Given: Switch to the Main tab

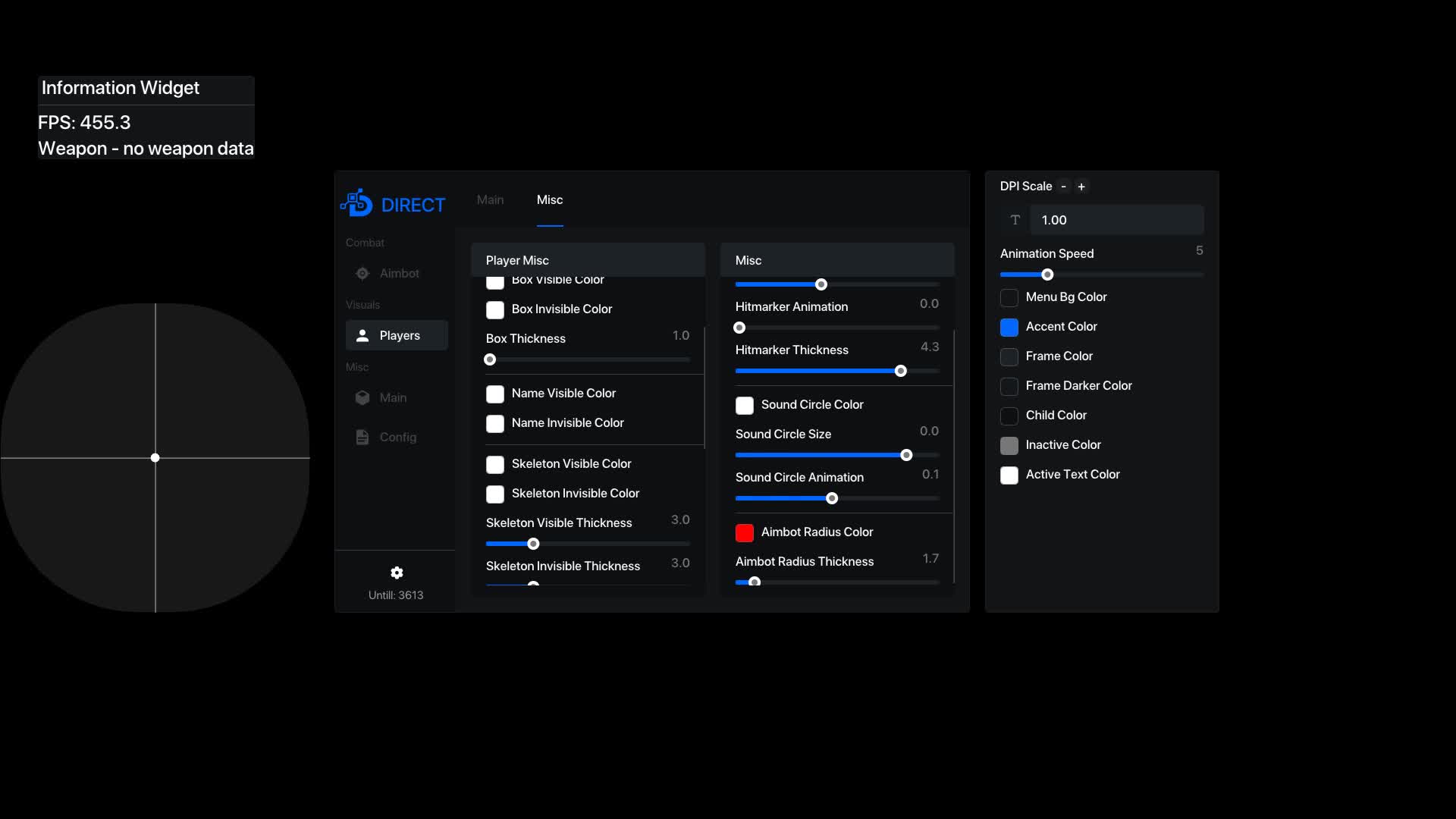Looking at the screenshot, I should point(490,199).
